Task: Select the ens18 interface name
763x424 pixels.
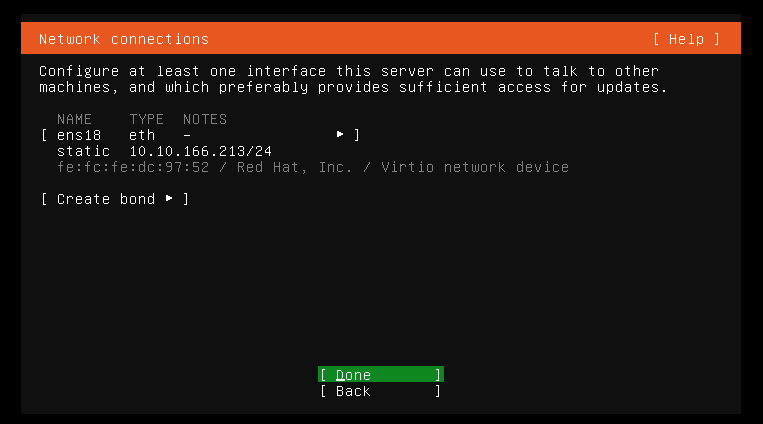Action: pos(79,135)
